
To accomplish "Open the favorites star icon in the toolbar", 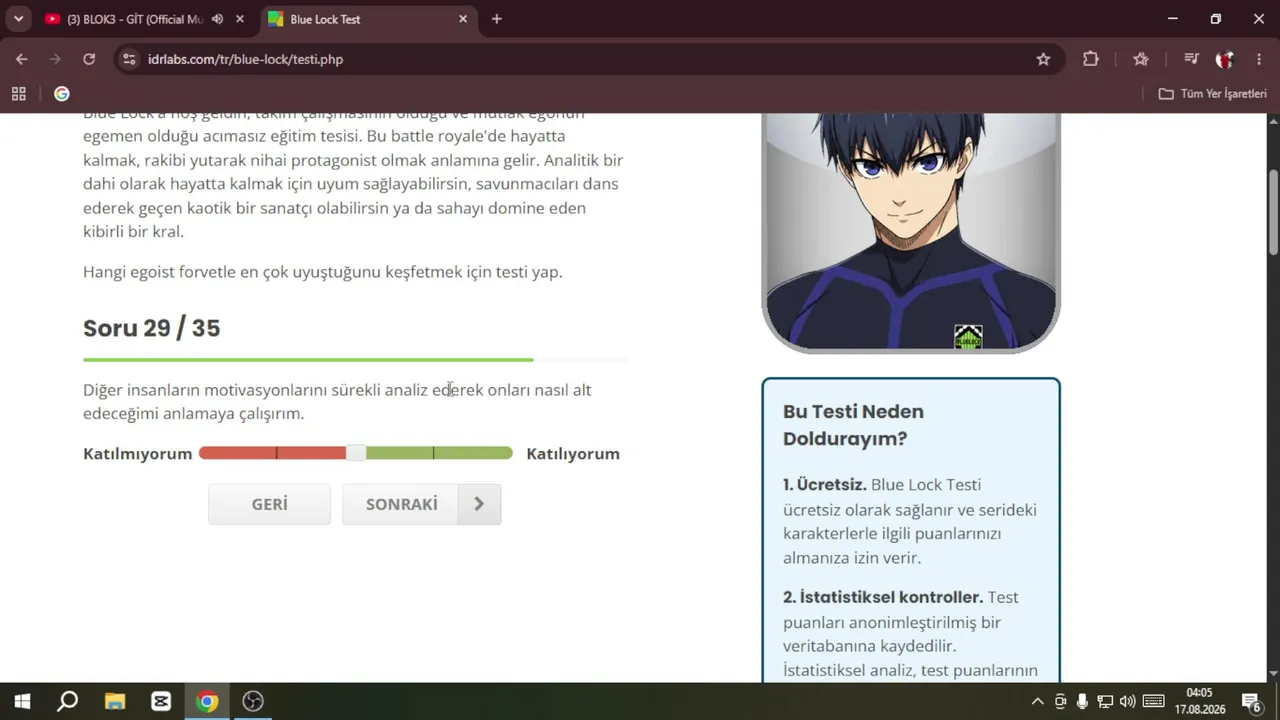I will (1141, 59).
